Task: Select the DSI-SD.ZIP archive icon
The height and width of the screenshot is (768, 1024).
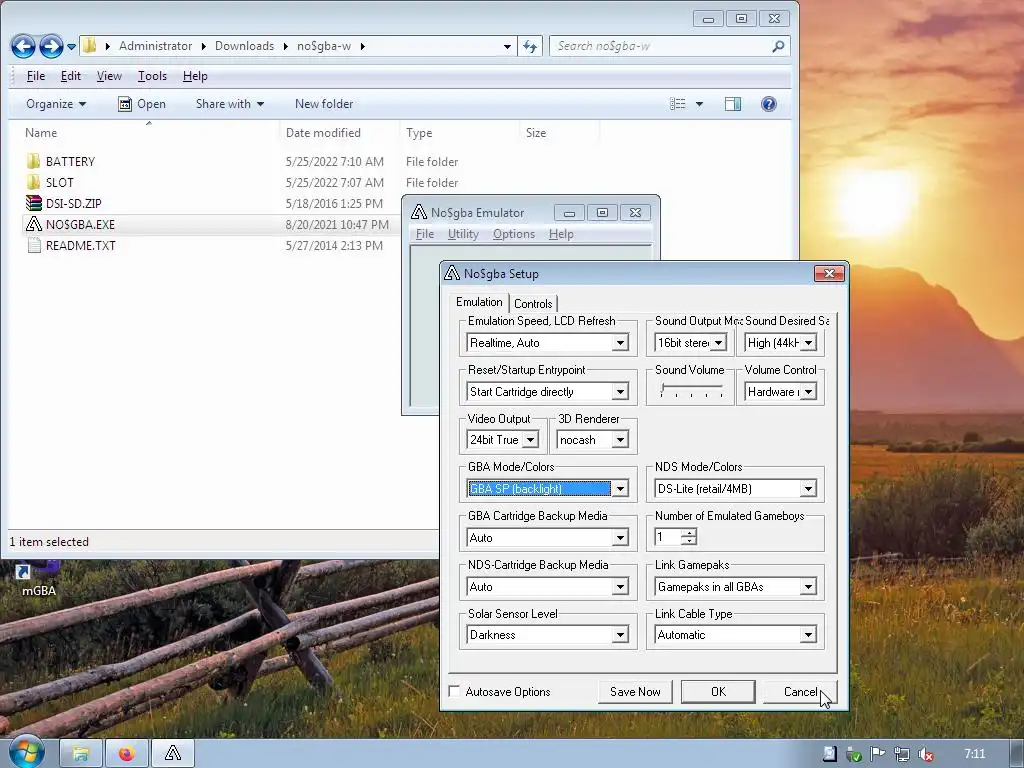Action: [33, 203]
